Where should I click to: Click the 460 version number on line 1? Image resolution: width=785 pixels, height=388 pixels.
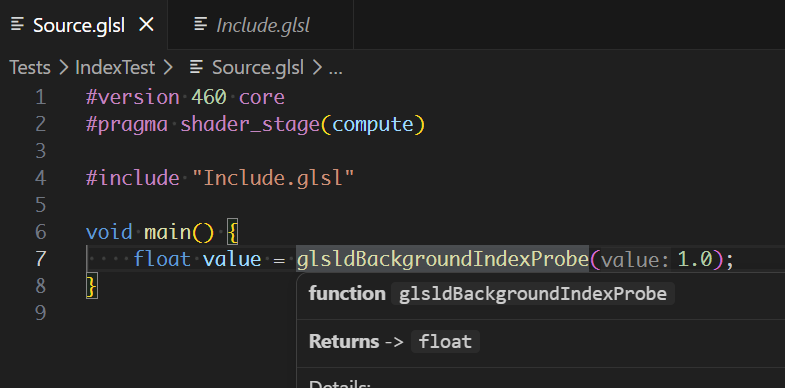[x=208, y=97]
